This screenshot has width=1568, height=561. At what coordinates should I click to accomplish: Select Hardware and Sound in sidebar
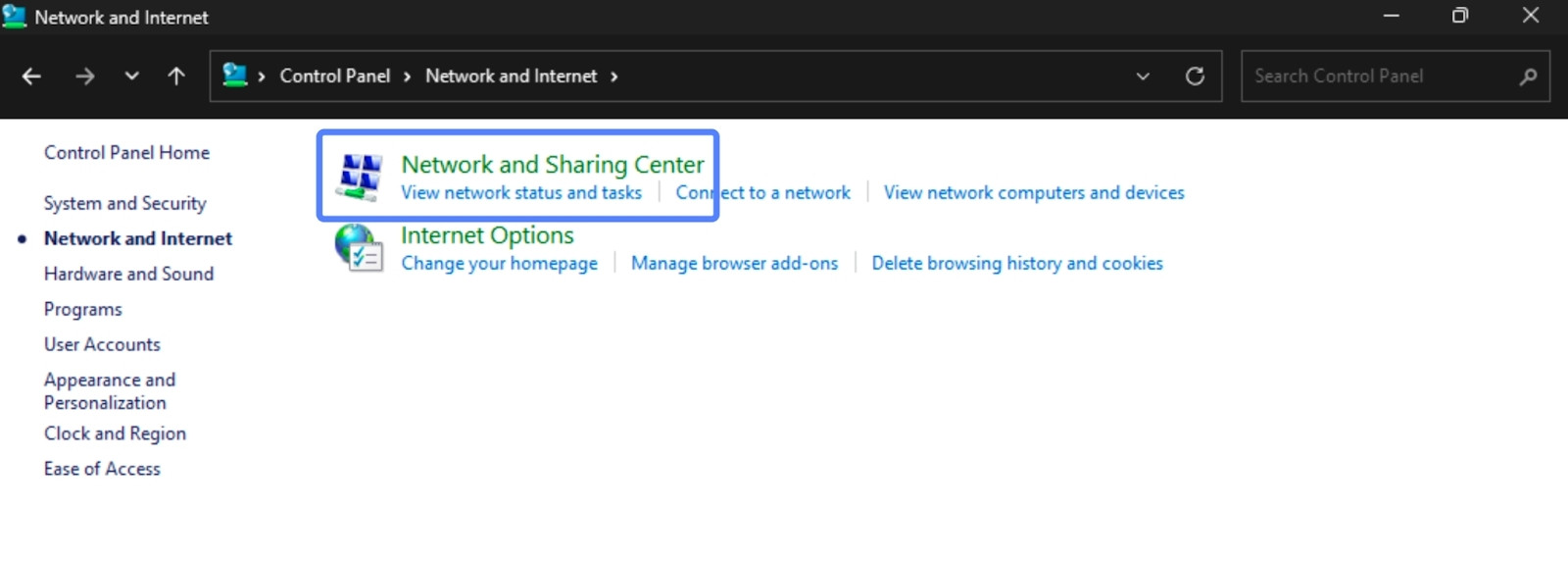128,274
